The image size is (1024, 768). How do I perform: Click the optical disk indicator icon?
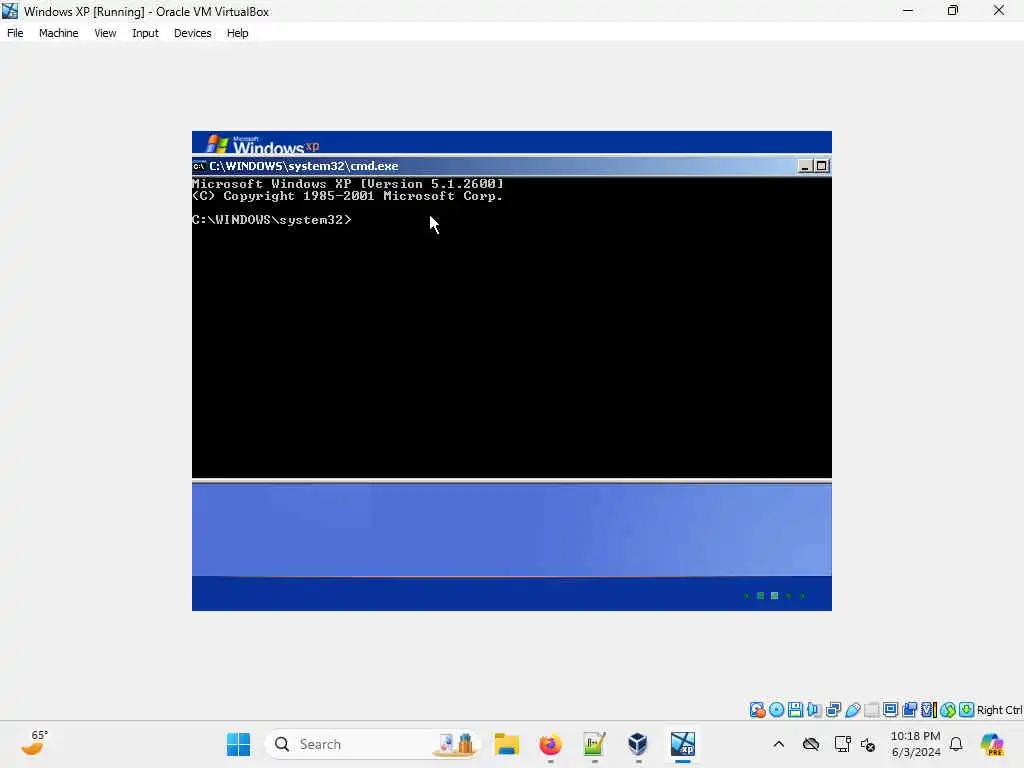[776, 710]
